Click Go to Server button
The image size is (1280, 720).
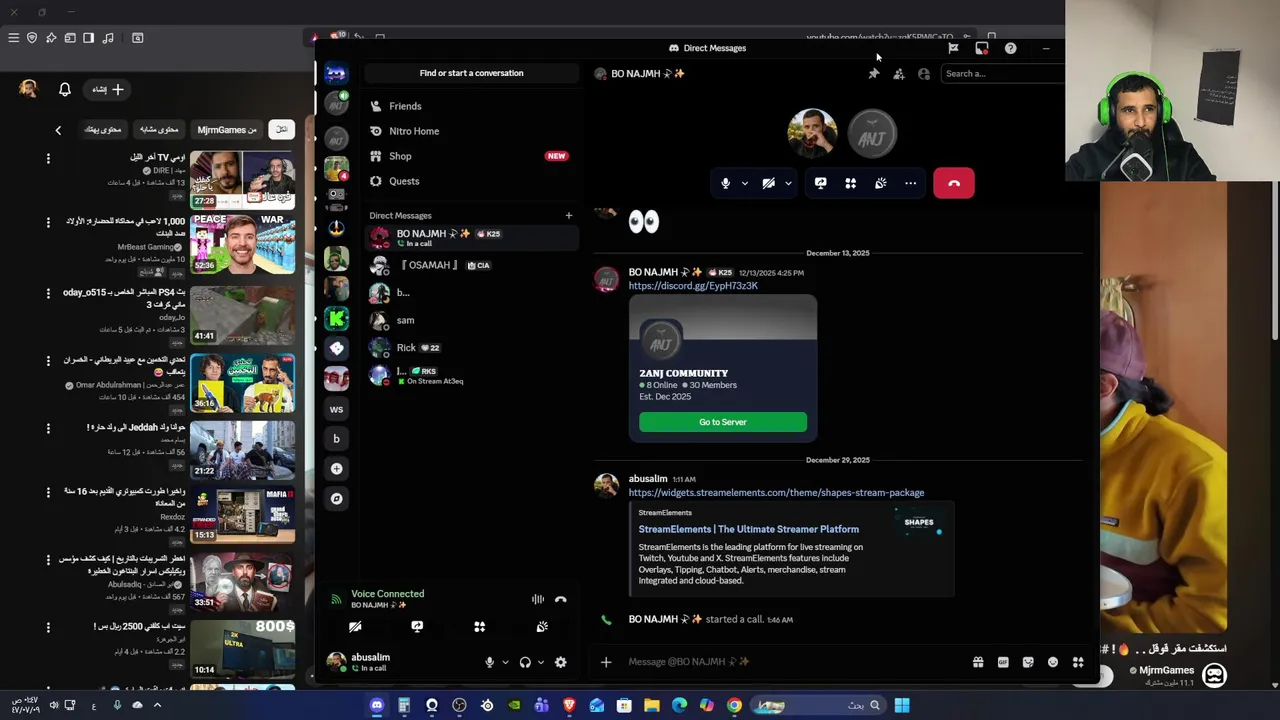point(723,422)
